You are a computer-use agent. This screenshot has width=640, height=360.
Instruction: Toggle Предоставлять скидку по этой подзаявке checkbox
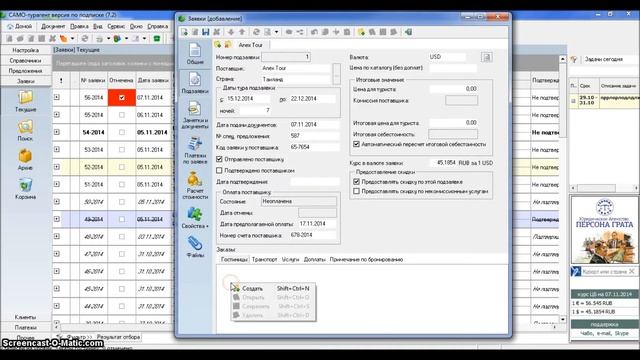point(356,182)
